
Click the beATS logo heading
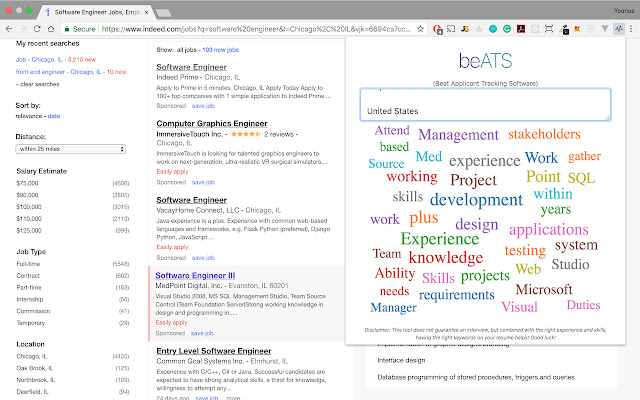click(x=485, y=61)
